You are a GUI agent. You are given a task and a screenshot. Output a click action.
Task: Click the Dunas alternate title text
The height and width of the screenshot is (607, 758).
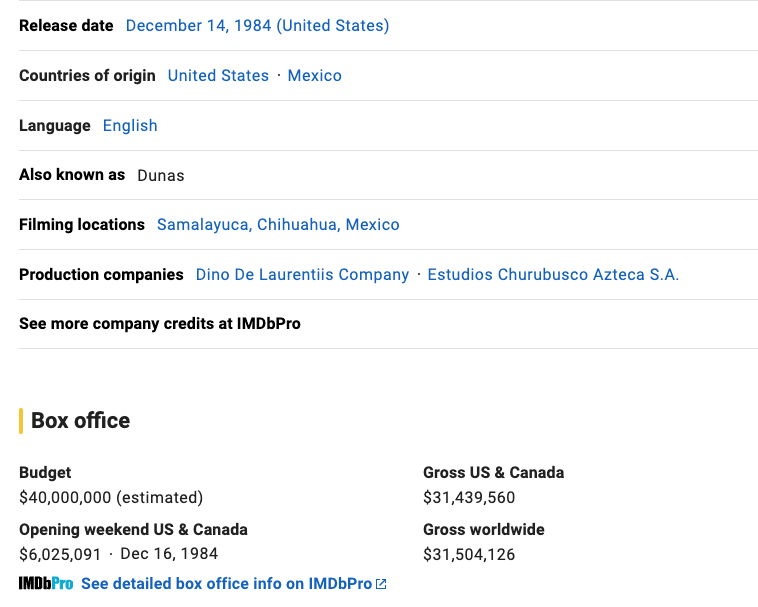pyautogui.click(x=160, y=175)
